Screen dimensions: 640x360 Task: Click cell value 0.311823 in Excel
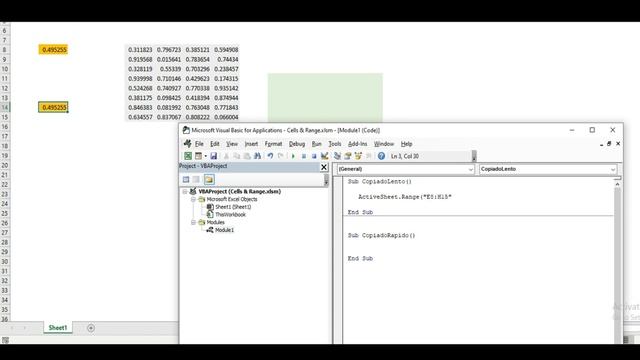tap(140, 50)
